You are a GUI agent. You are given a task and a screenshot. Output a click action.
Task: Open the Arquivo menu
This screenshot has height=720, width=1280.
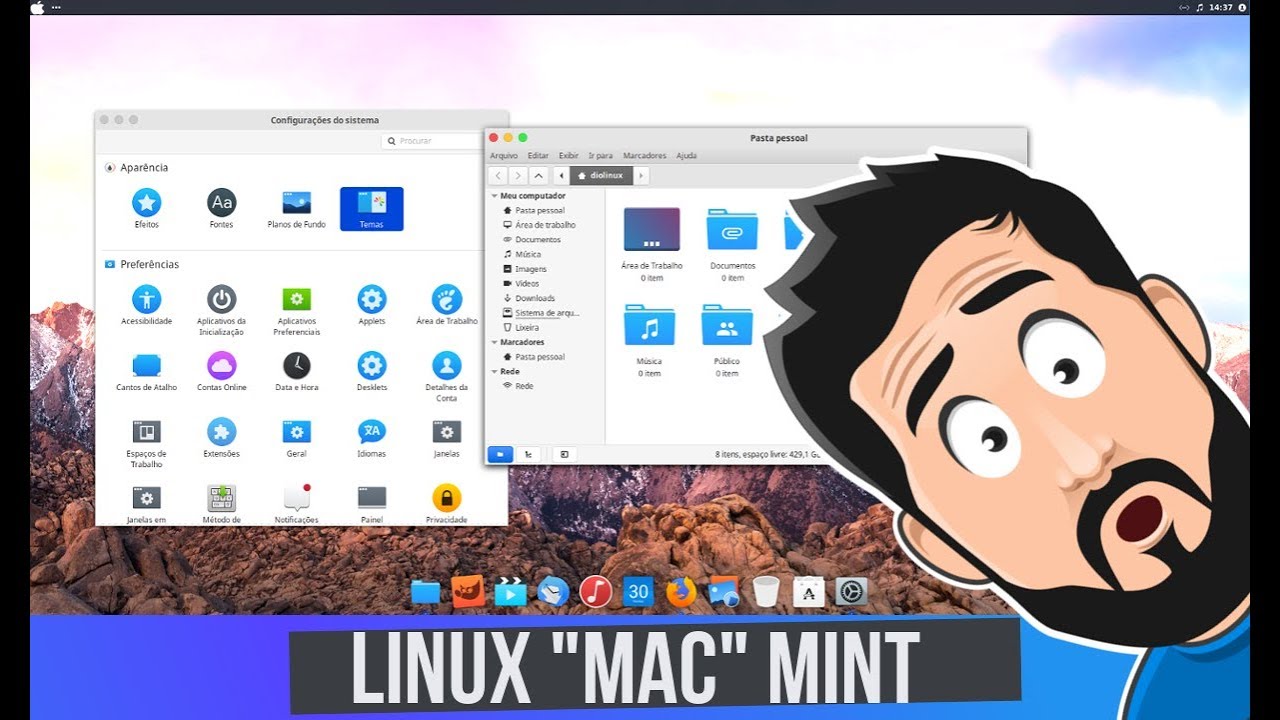pos(504,156)
